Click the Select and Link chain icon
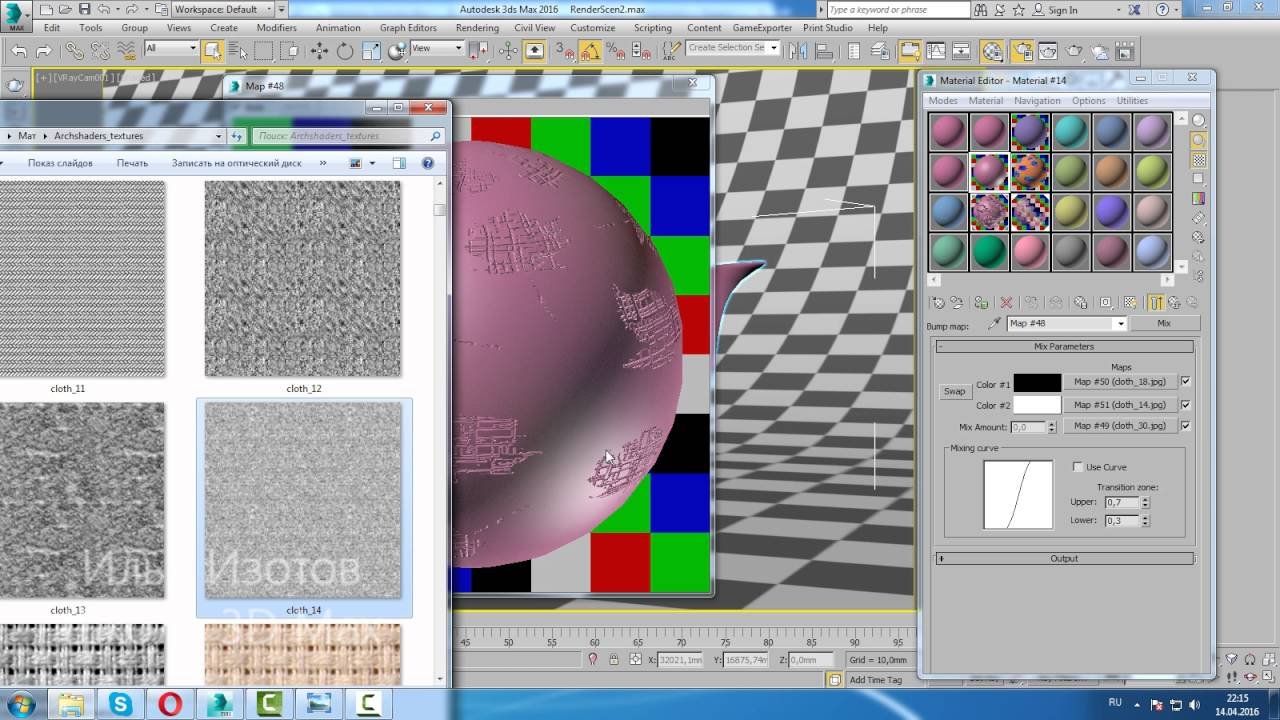The width and height of the screenshot is (1280, 720). (75, 51)
